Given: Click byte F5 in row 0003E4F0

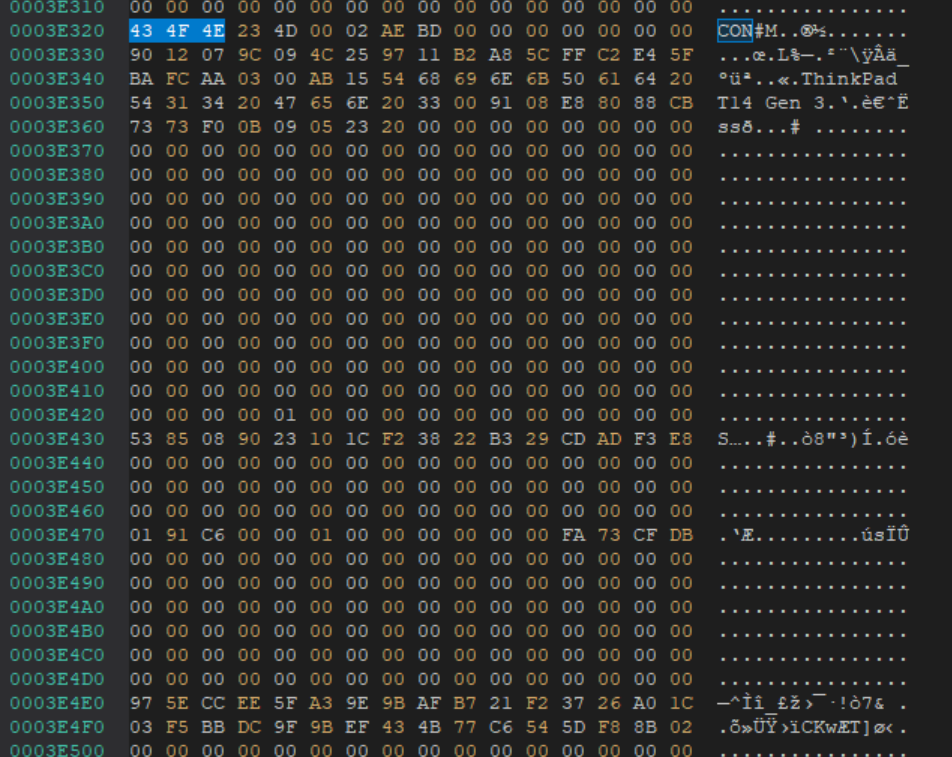Looking at the screenshot, I should tap(177, 727).
